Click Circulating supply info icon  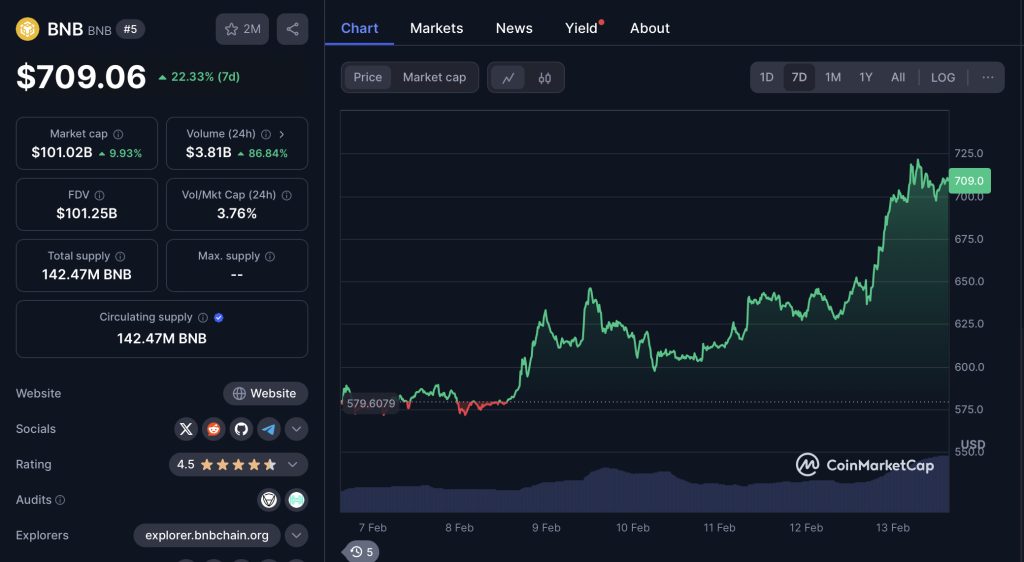coord(203,317)
